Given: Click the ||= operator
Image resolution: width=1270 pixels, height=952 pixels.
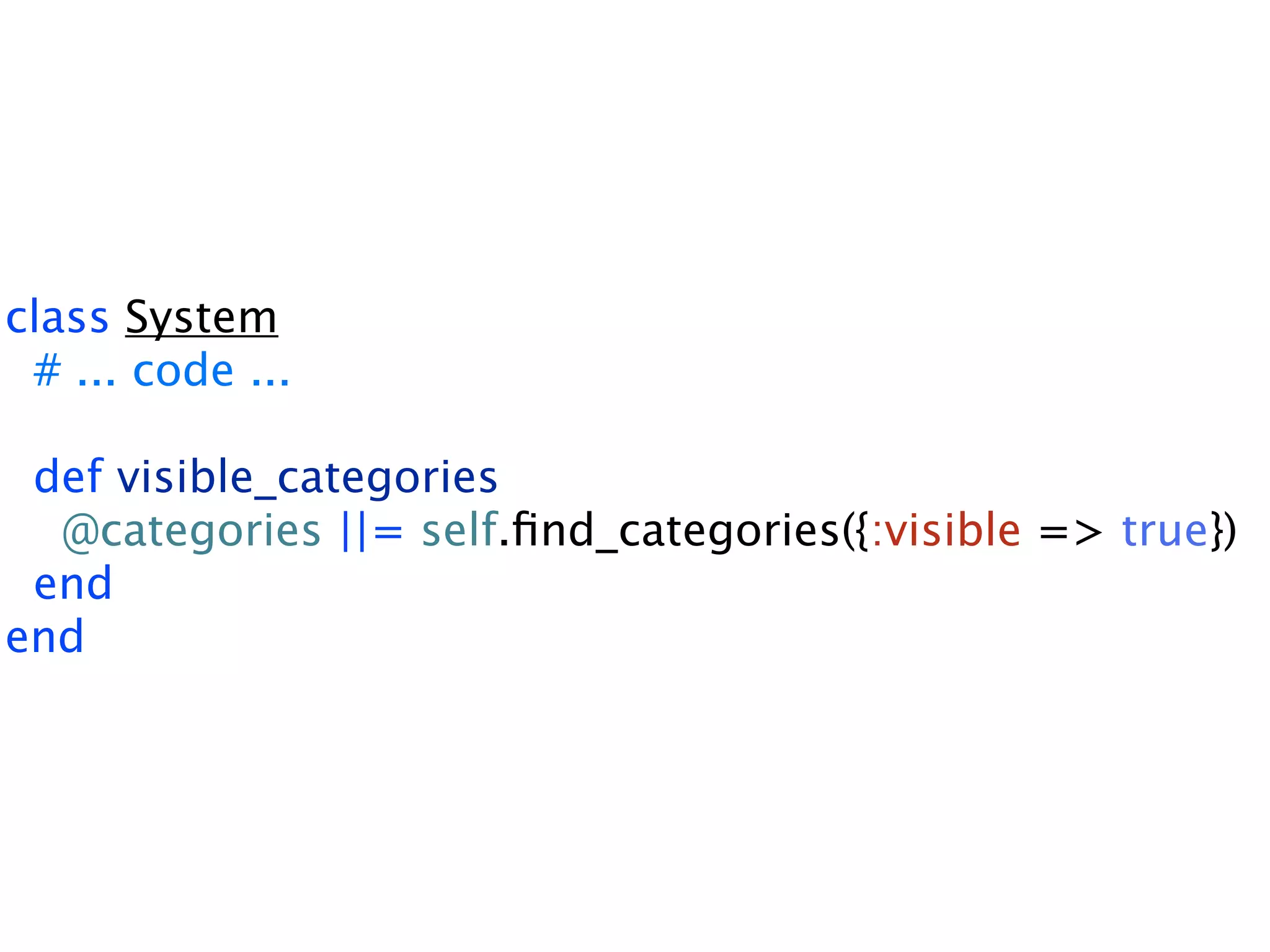Looking at the screenshot, I should [372, 531].
